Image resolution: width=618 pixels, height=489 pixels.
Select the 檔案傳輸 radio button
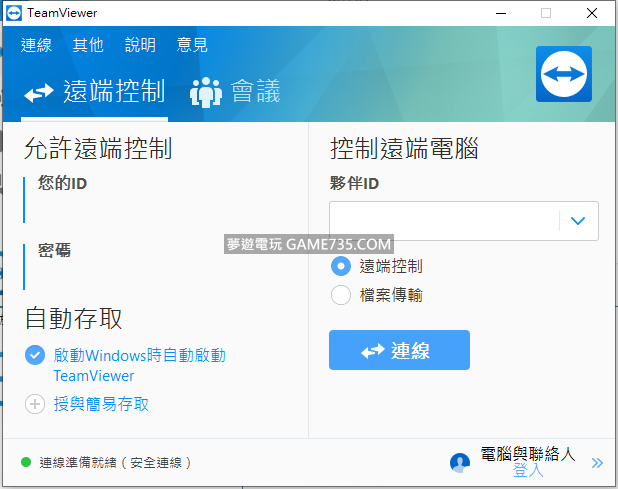pos(340,295)
